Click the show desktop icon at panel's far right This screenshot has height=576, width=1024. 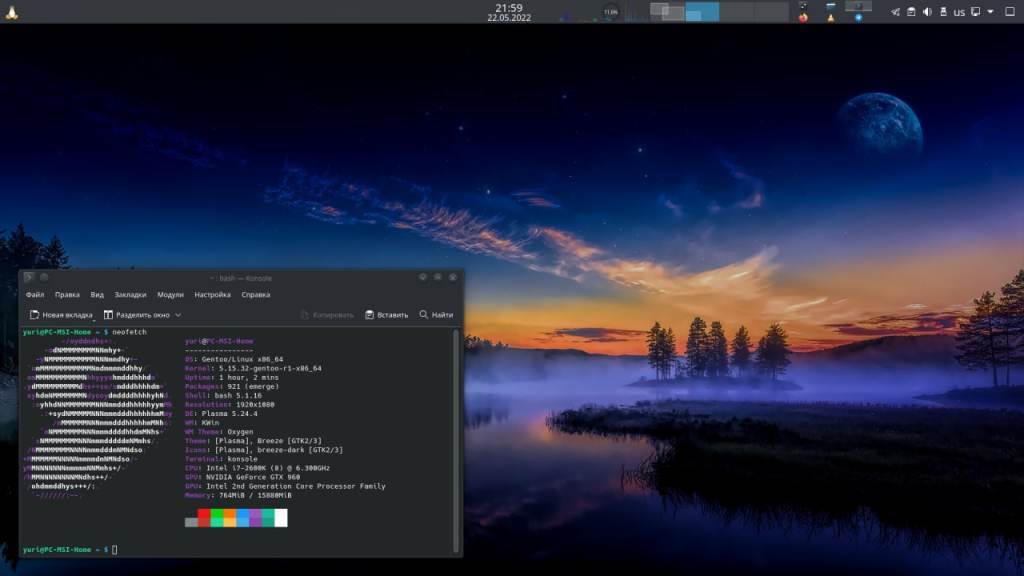(1009, 12)
